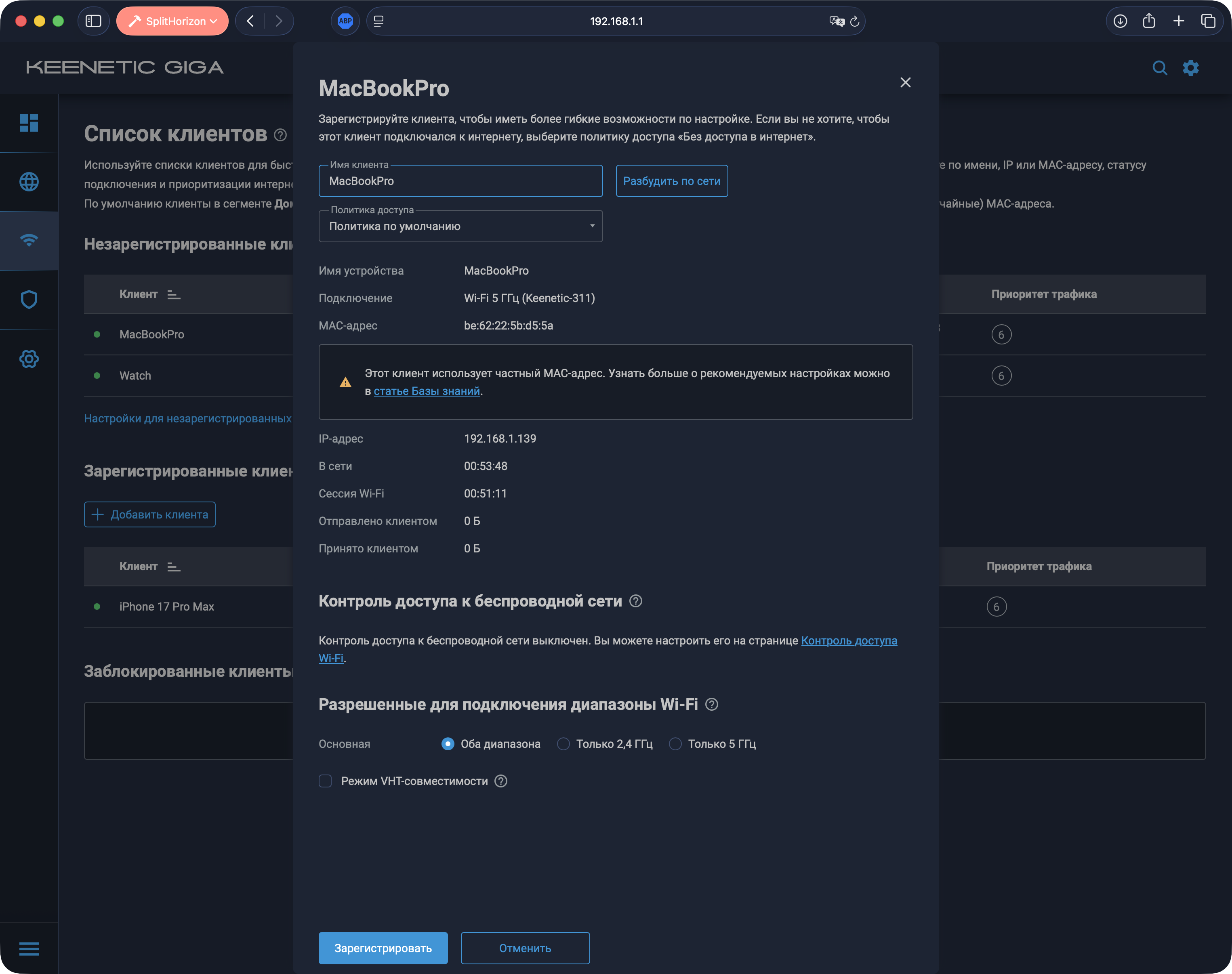Open Настройки для незарегистрированных link
1232x974 pixels.
tap(188, 419)
